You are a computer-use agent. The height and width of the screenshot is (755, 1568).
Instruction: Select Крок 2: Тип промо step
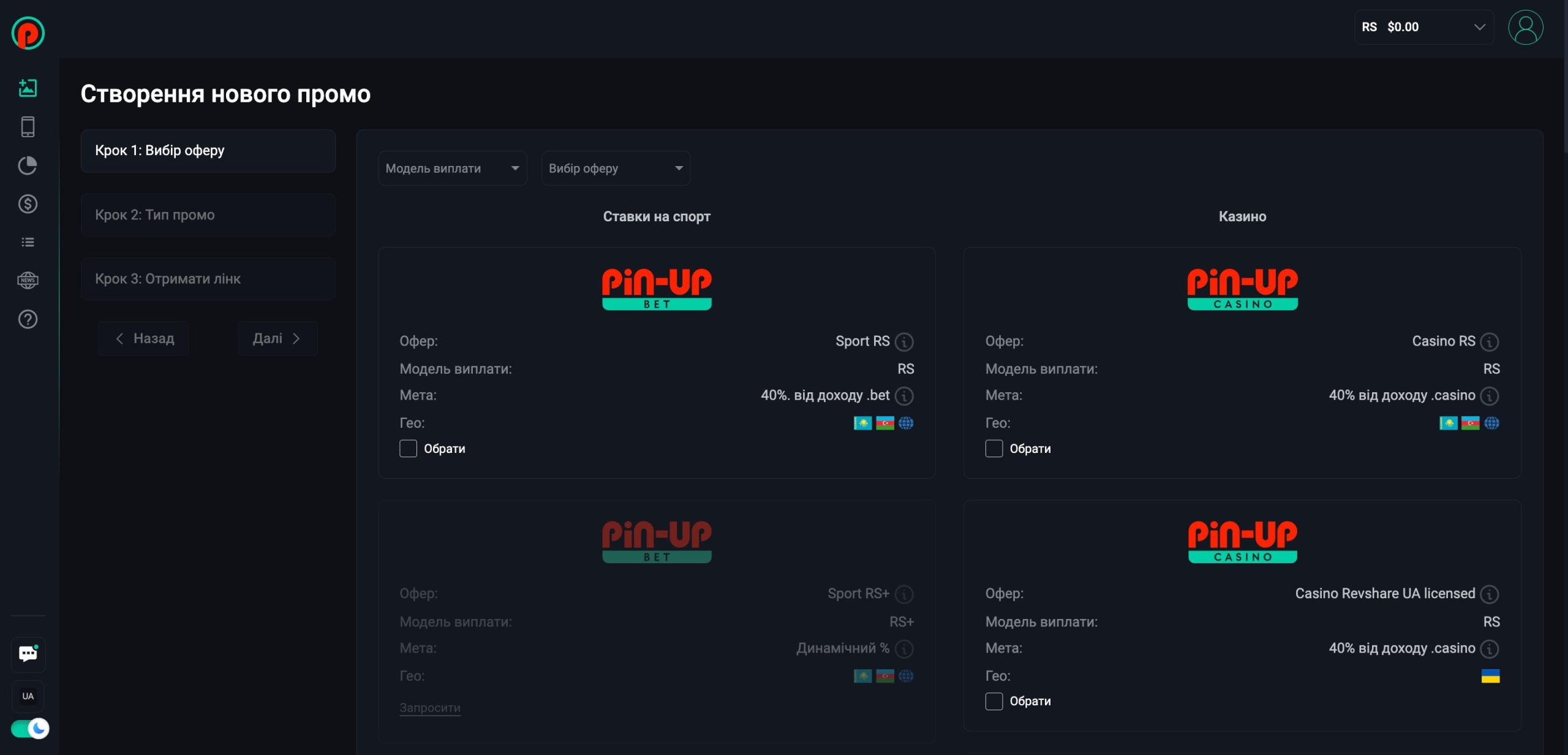tap(208, 215)
